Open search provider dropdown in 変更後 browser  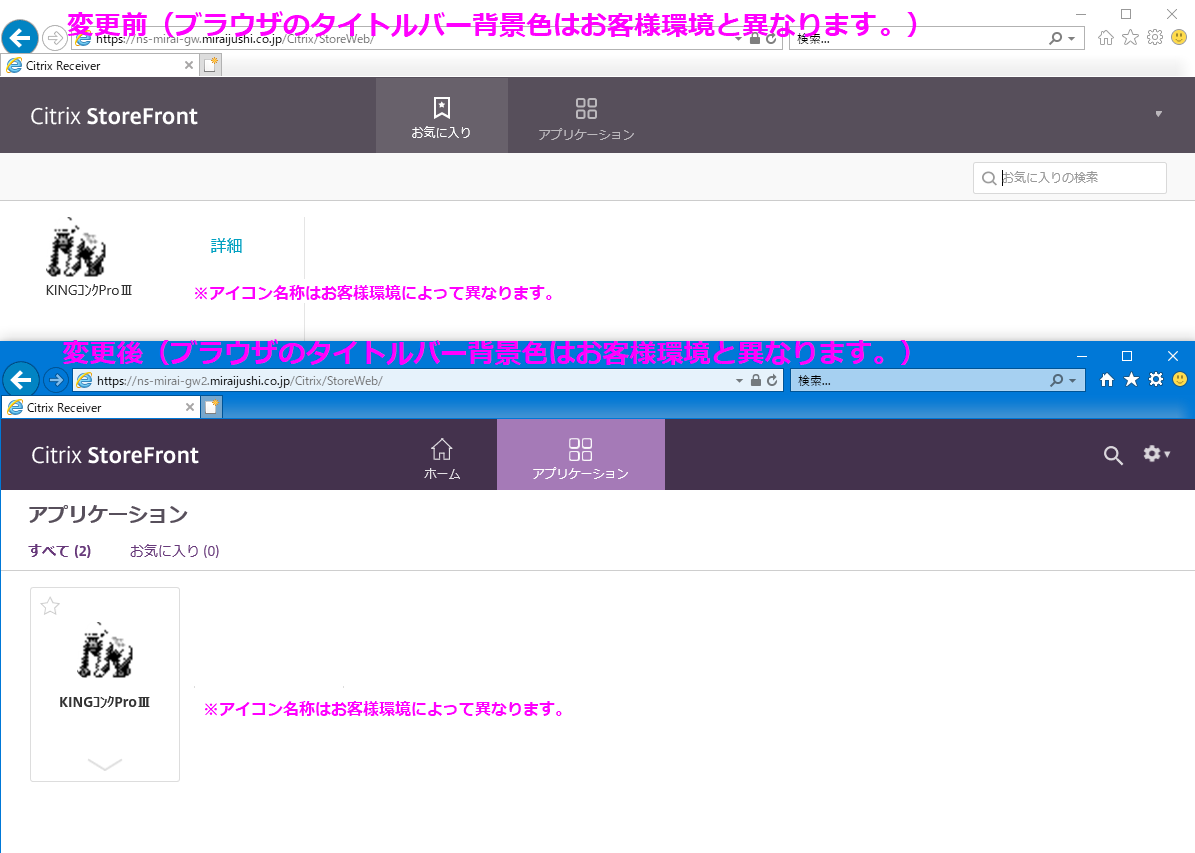(x=1072, y=380)
